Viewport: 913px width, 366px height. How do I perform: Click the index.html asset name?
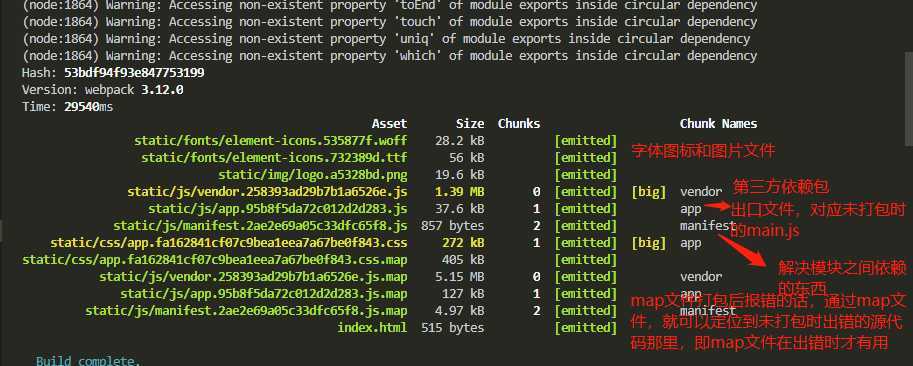pyautogui.click(x=372, y=327)
